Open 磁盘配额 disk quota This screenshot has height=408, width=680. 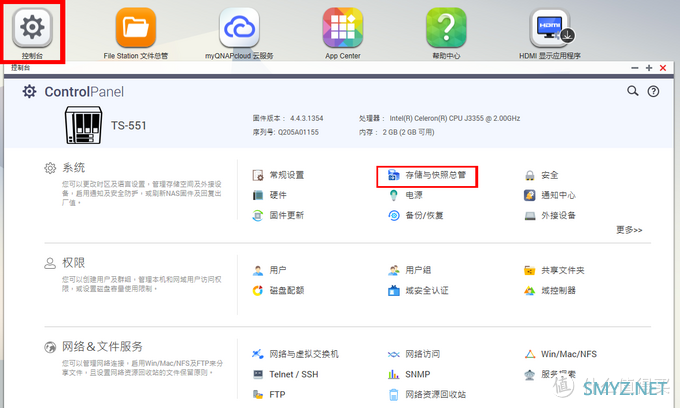(x=278, y=290)
